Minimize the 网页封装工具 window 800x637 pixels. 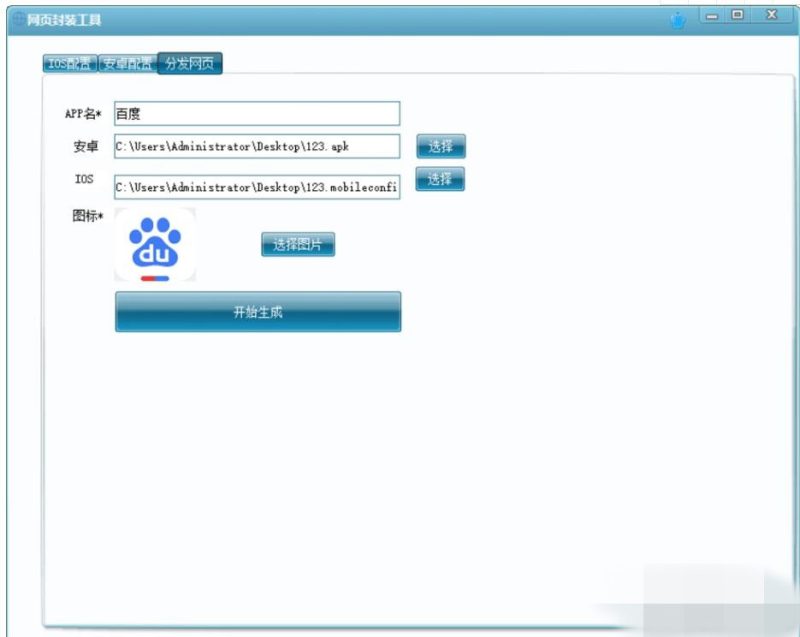tap(713, 16)
